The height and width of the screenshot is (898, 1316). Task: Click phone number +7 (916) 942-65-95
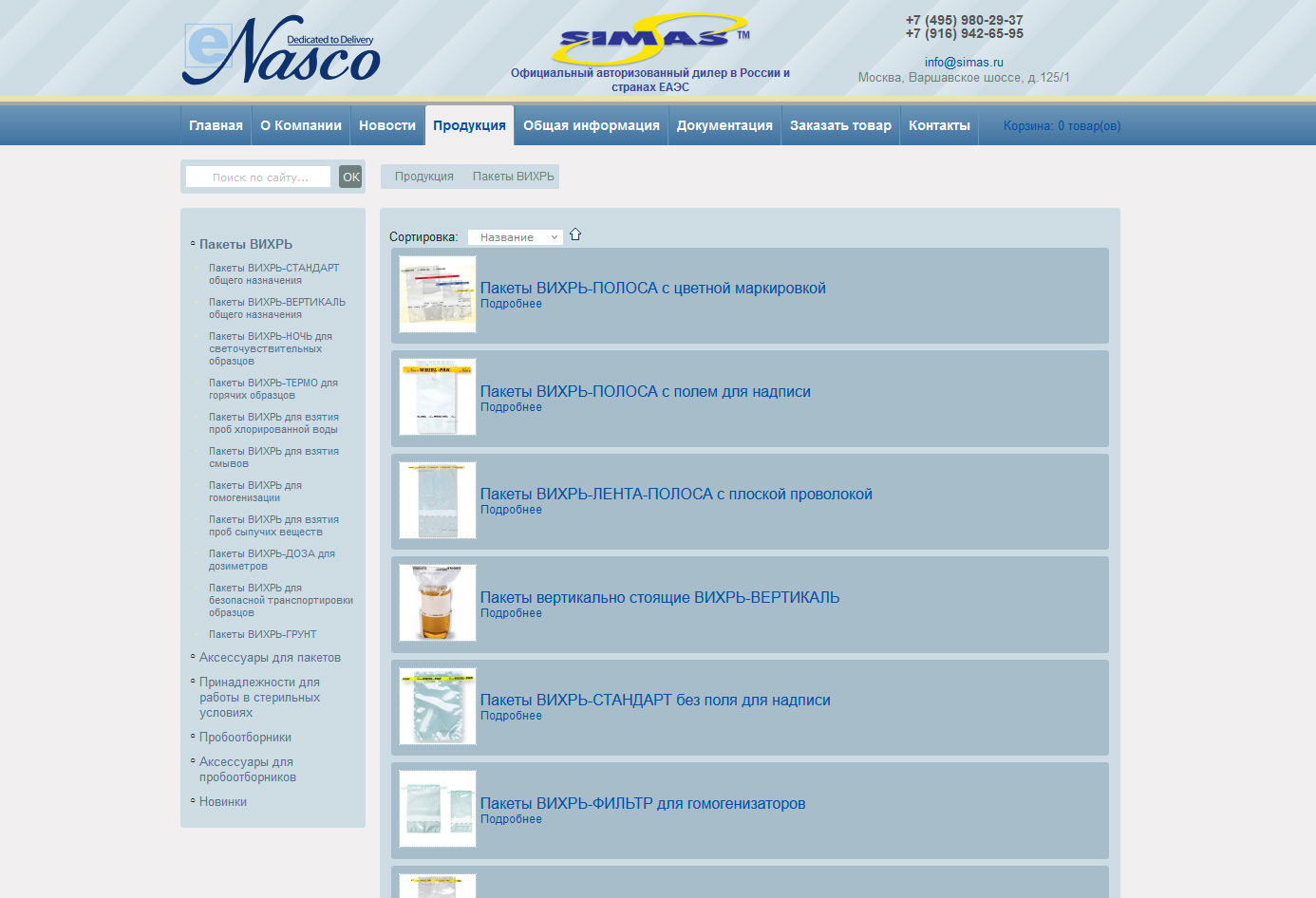tap(965, 33)
